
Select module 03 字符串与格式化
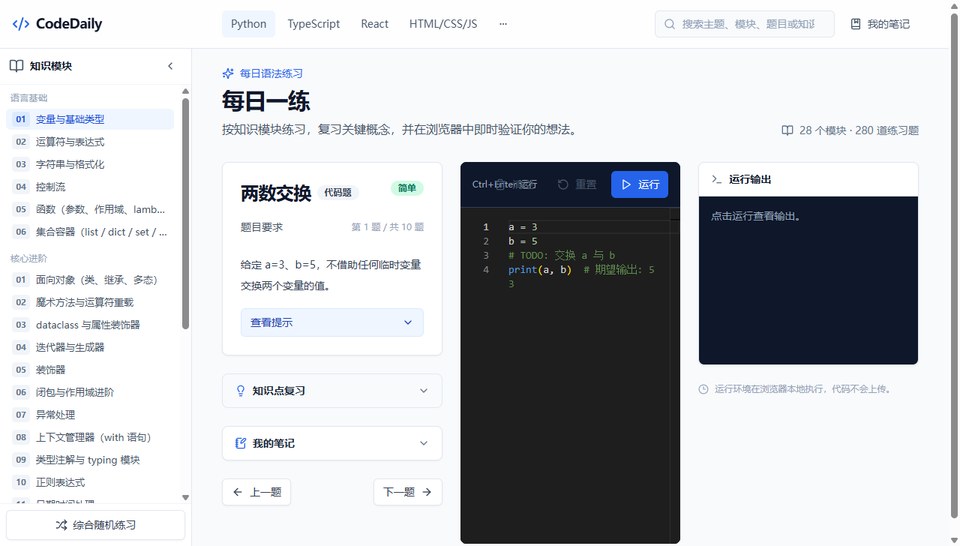coord(90,165)
